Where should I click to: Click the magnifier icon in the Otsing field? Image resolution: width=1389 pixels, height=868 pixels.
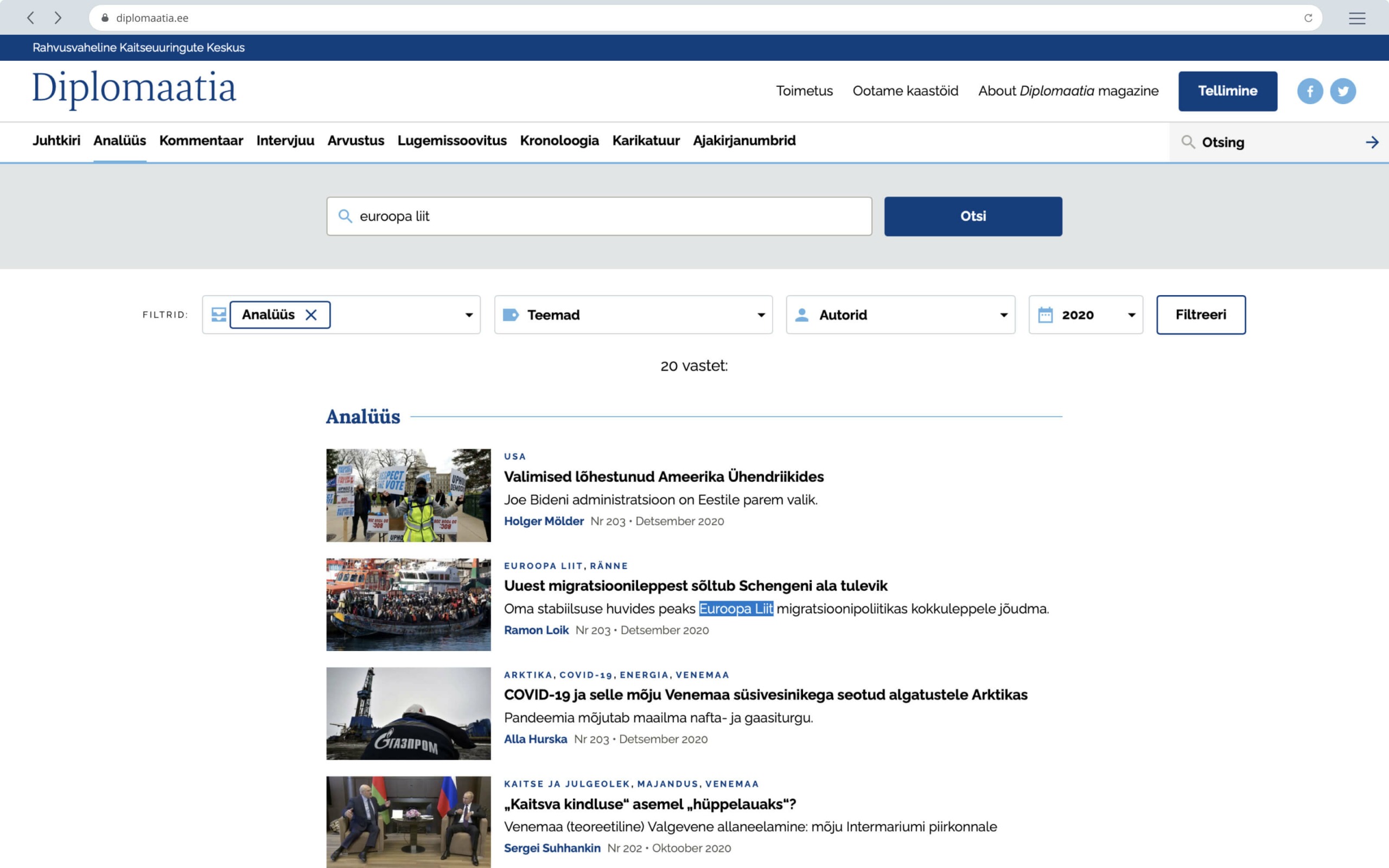tap(1187, 142)
